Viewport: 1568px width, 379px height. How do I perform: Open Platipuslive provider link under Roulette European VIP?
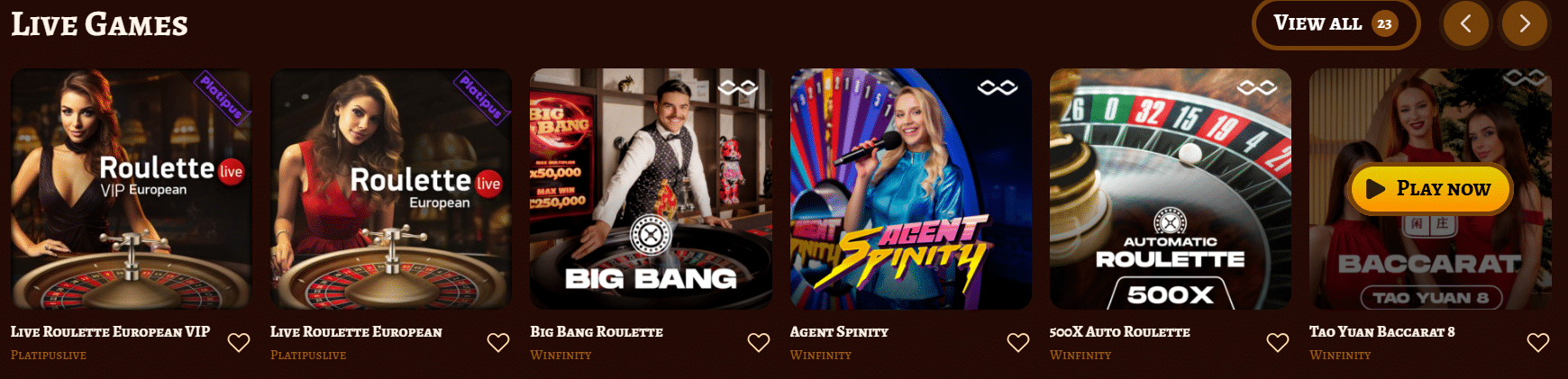coord(49,356)
